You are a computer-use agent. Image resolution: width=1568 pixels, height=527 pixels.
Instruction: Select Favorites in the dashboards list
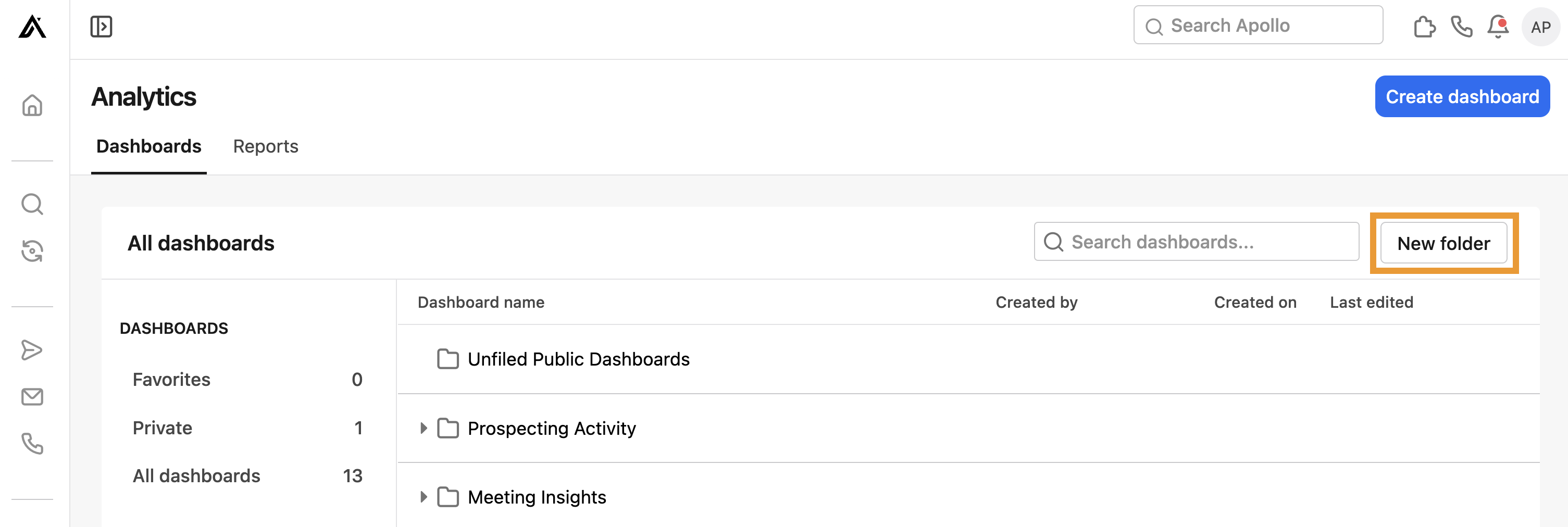170,379
